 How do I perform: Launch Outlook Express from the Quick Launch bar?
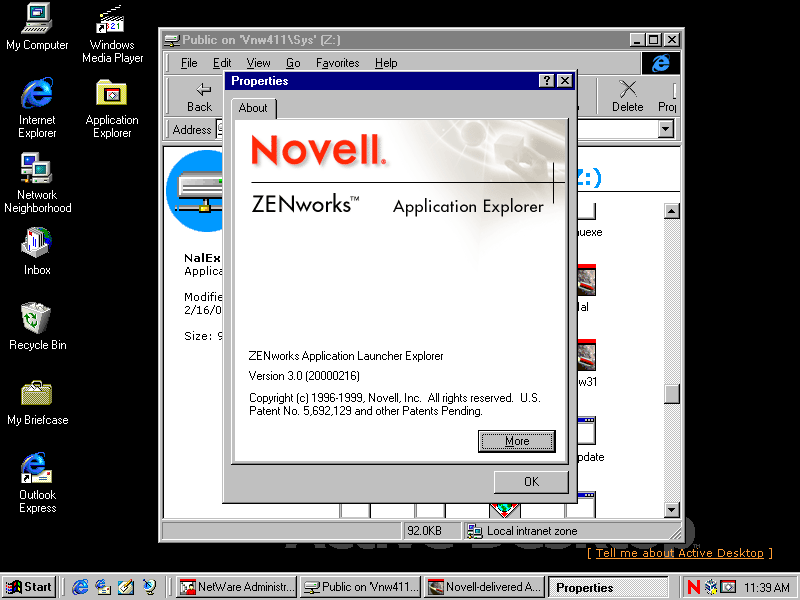(x=103, y=587)
